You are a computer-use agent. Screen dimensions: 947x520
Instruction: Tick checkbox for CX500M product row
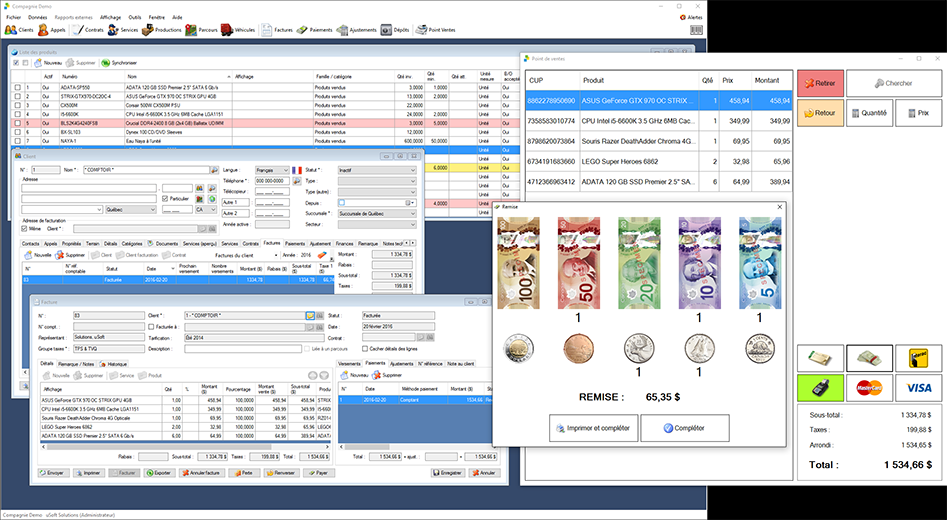(x=18, y=105)
